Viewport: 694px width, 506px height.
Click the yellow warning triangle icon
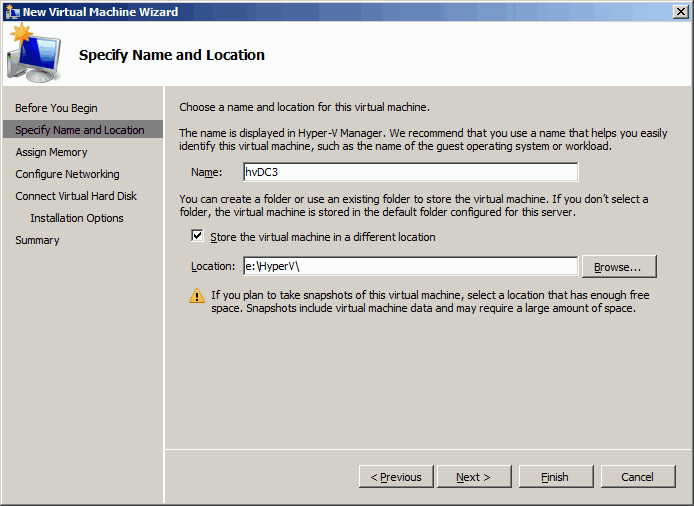[x=197, y=296]
